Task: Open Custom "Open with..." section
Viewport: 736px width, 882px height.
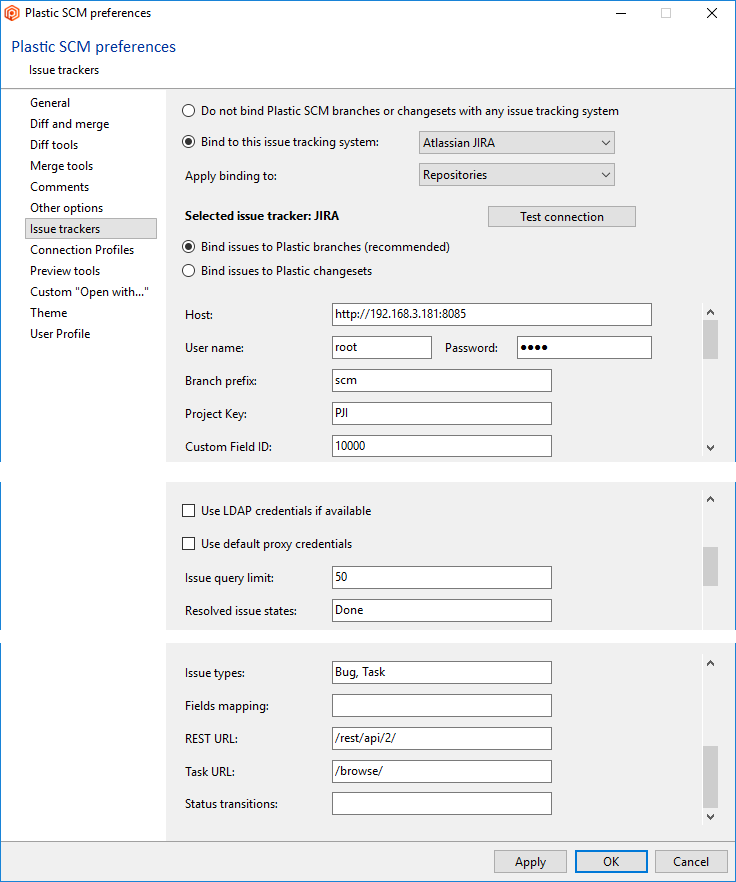Action: click(89, 292)
